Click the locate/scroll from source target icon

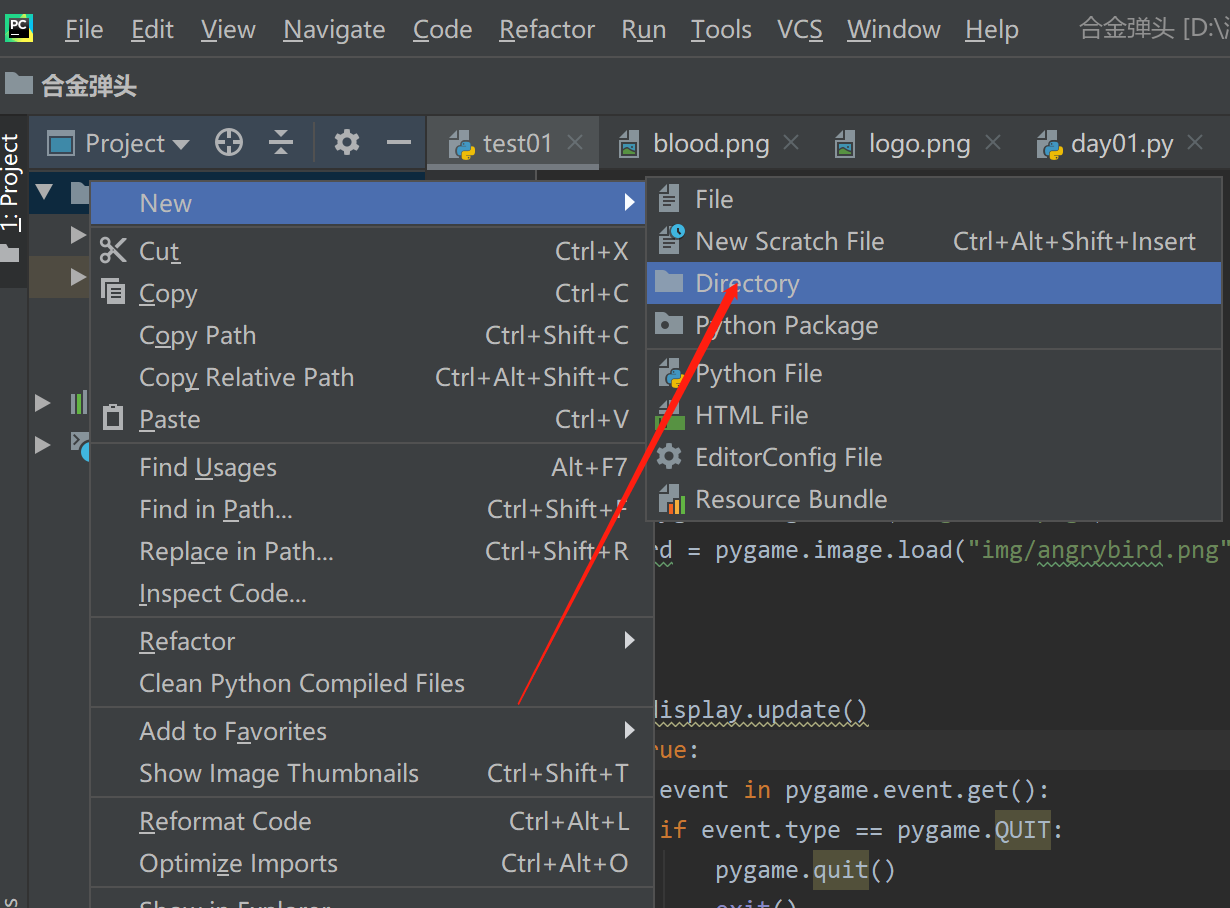(229, 143)
